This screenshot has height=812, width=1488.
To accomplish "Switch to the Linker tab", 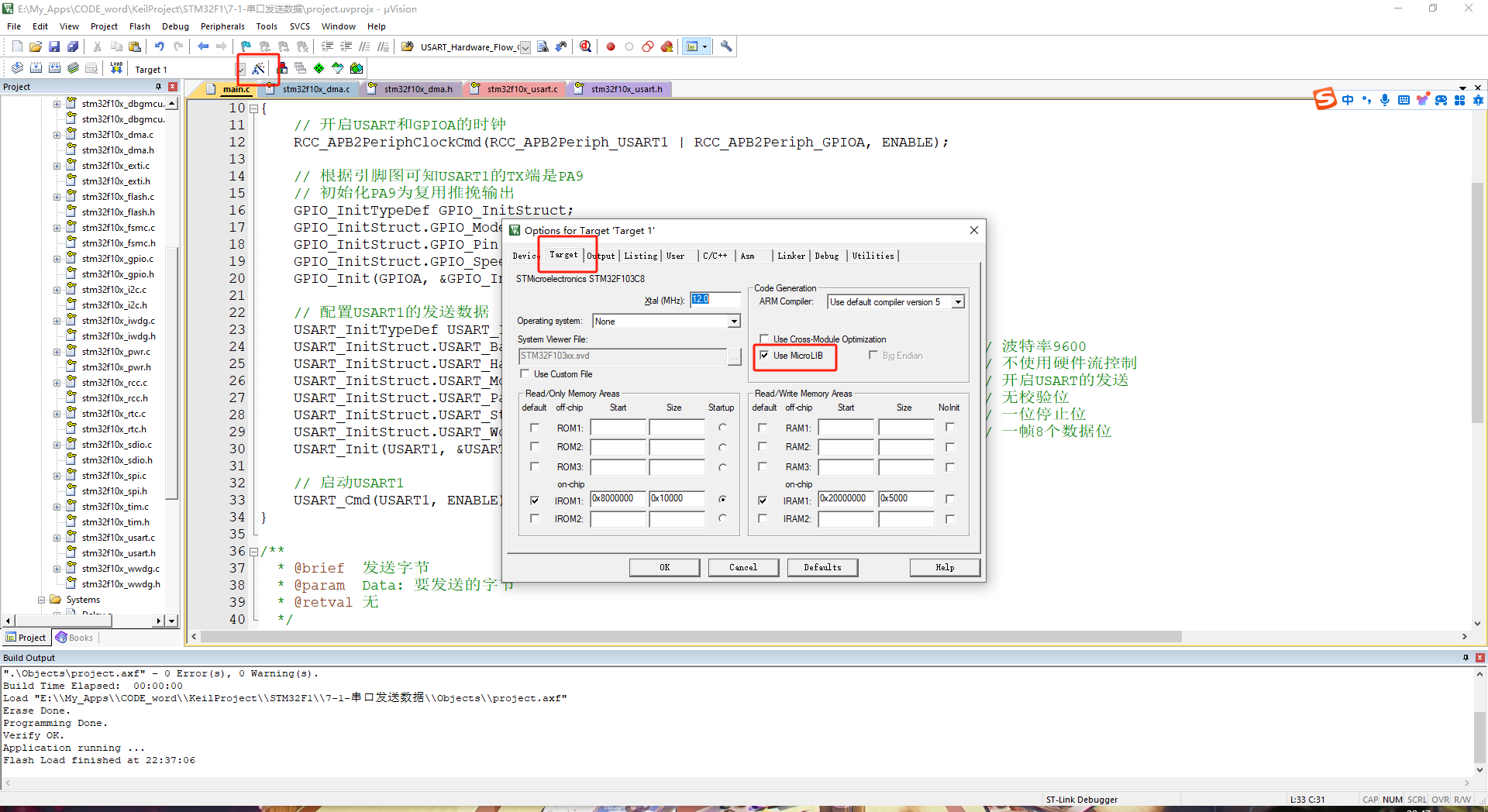I will click(x=791, y=256).
